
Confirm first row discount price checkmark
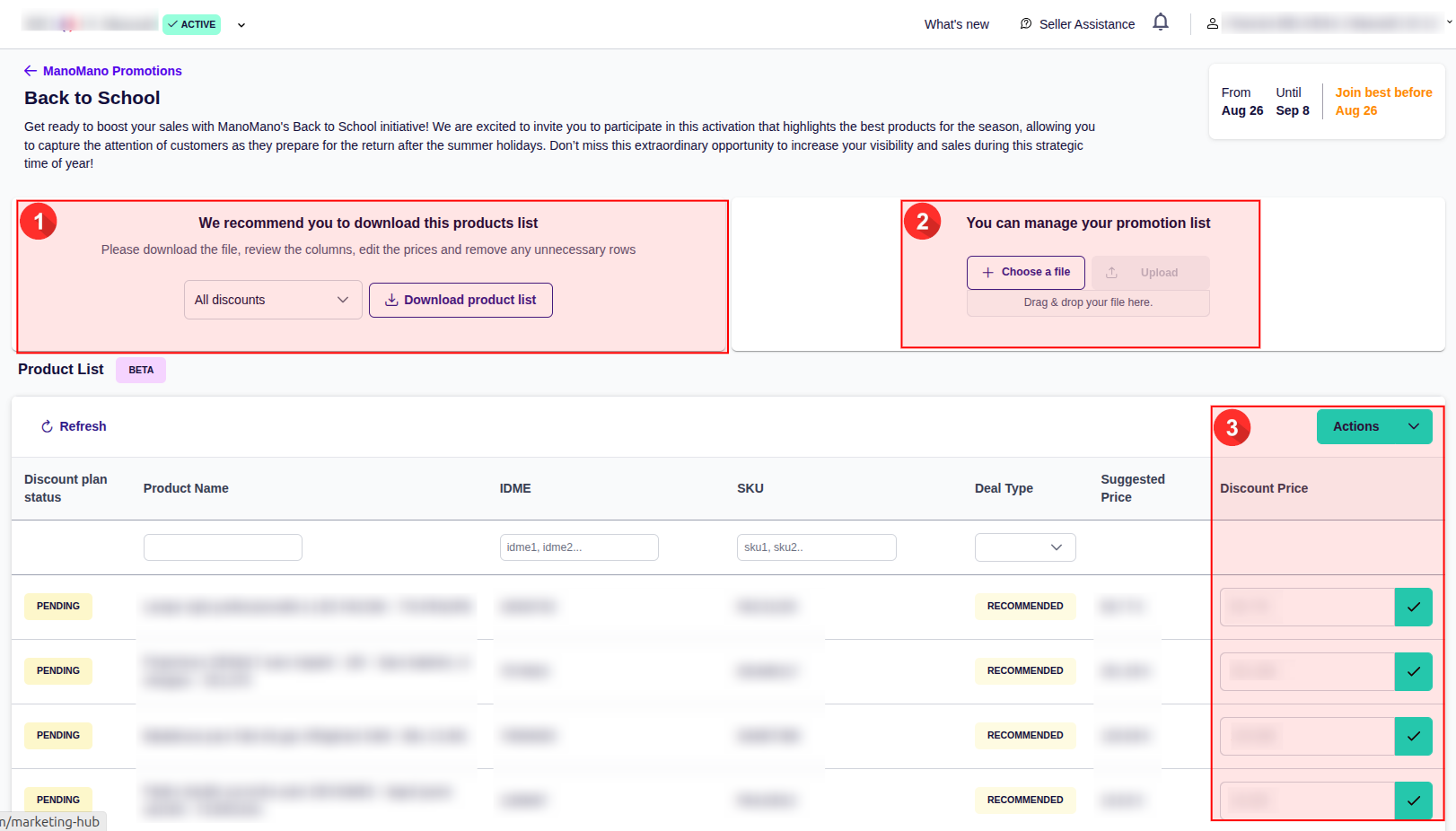(x=1413, y=608)
